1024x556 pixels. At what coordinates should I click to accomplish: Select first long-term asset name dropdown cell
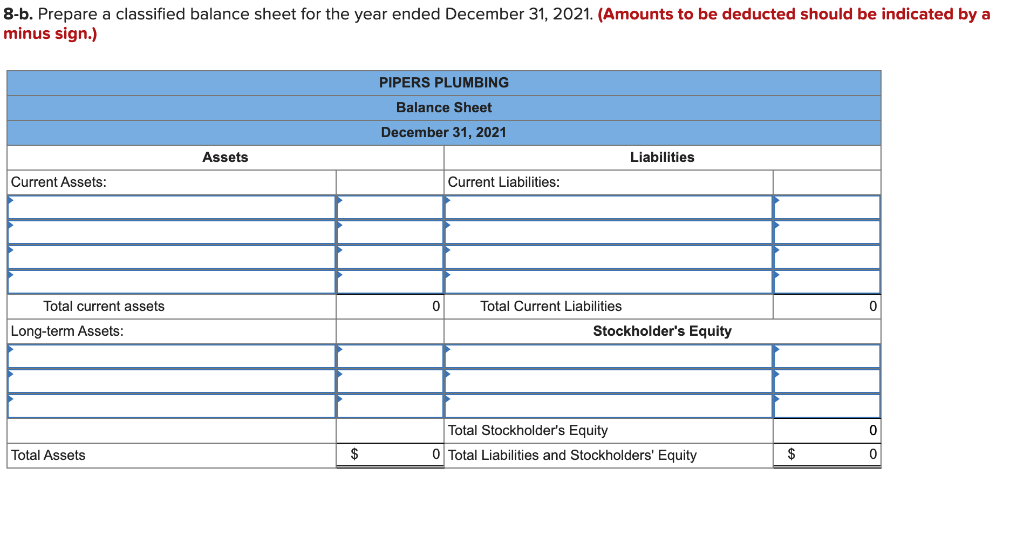pyautogui.click(x=172, y=356)
